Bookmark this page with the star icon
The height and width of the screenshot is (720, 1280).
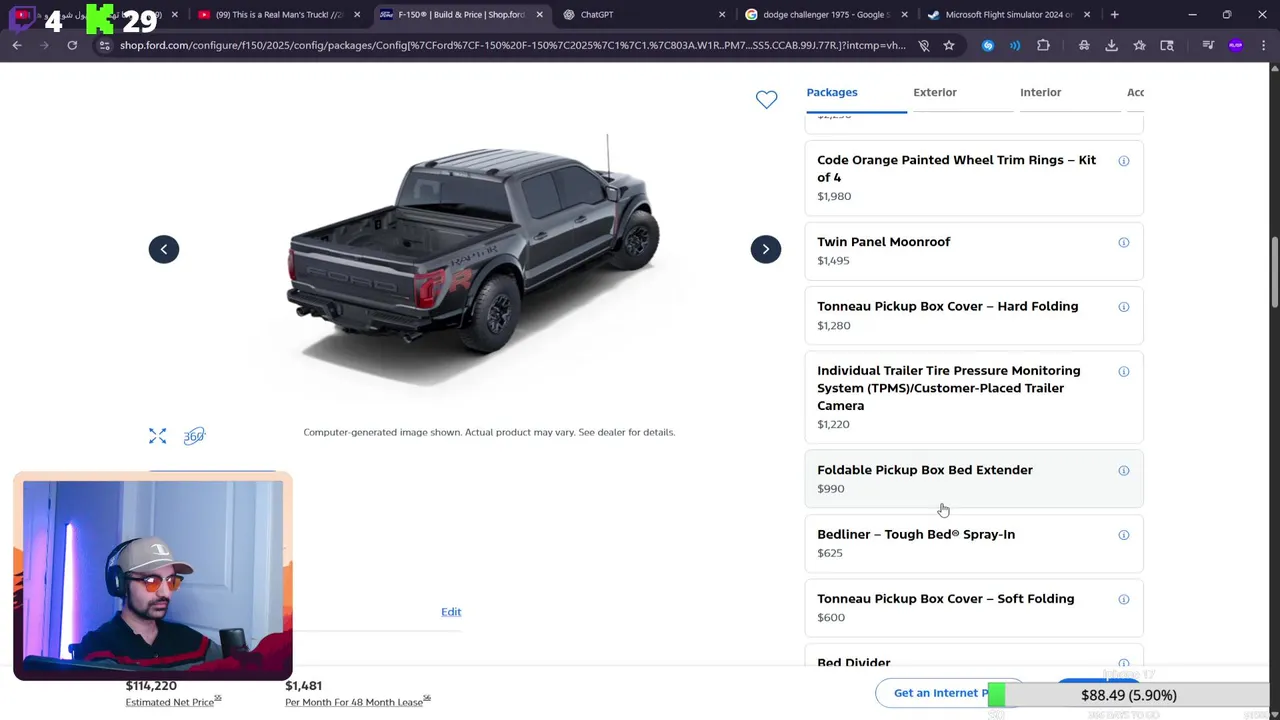pyautogui.click(x=949, y=45)
